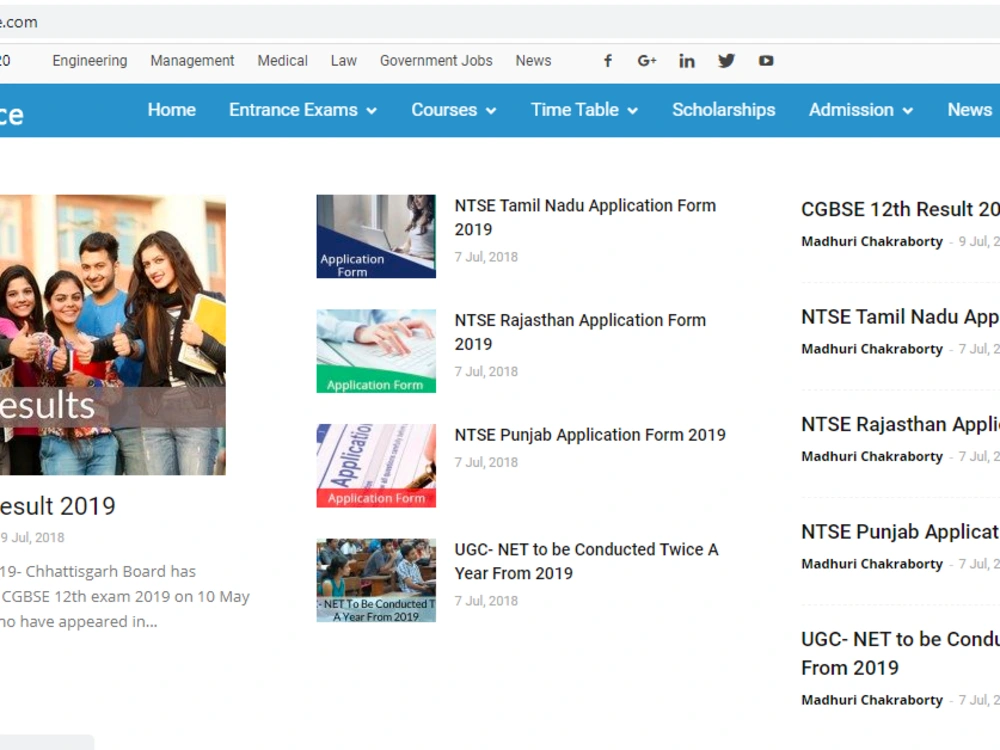This screenshot has width=1000, height=750.
Task: Click 7 Jul, 2018 under UGC-NET article
Action: [x=486, y=601]
